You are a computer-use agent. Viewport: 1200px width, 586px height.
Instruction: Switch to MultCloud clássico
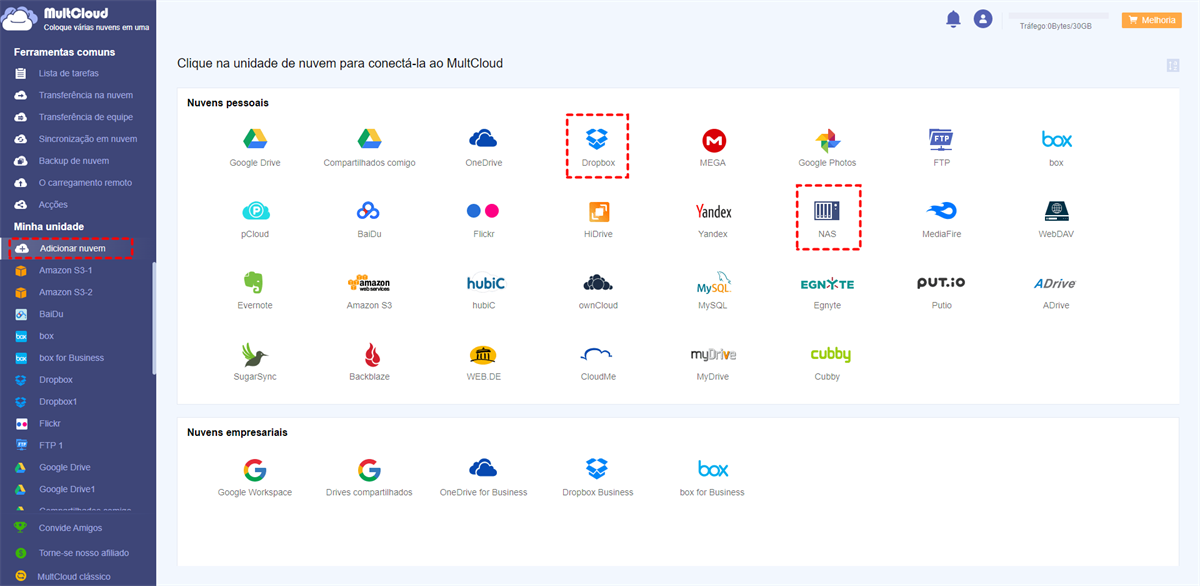74,576
